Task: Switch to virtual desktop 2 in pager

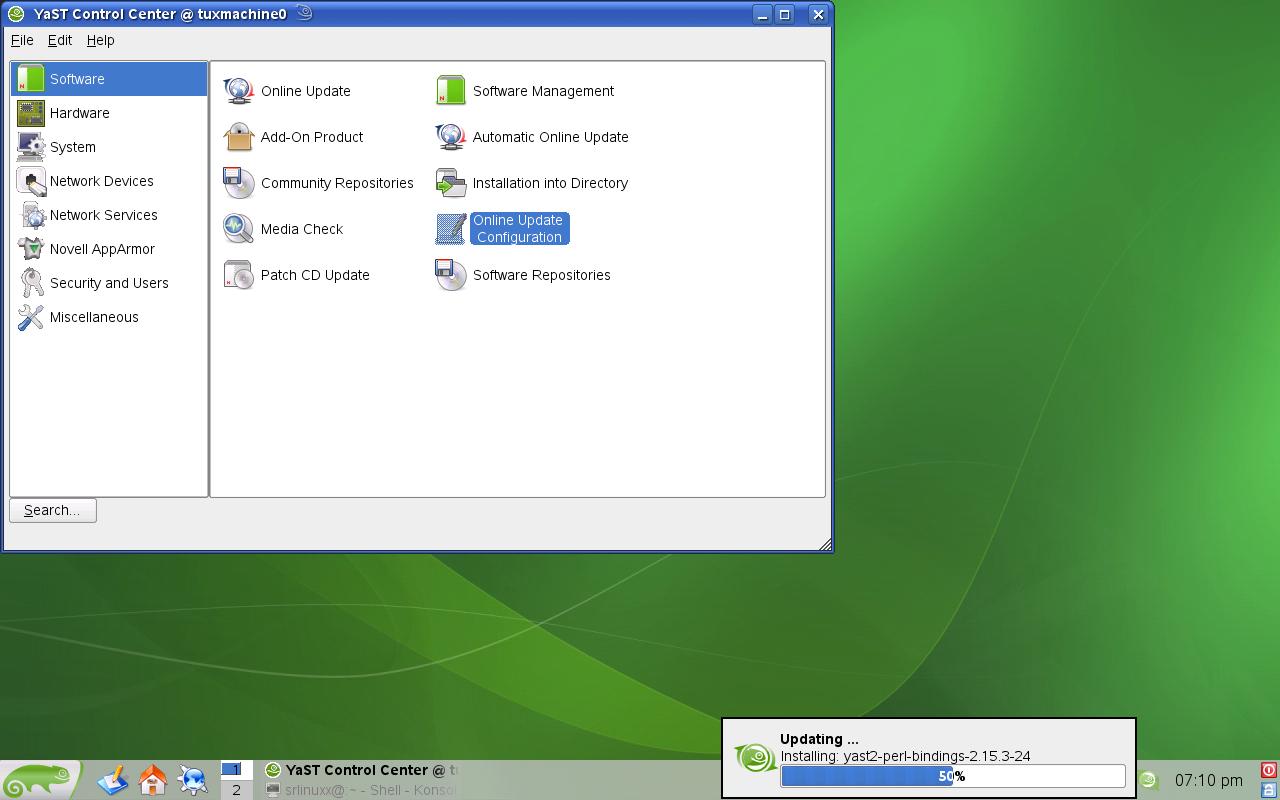Action: point(236,790)
